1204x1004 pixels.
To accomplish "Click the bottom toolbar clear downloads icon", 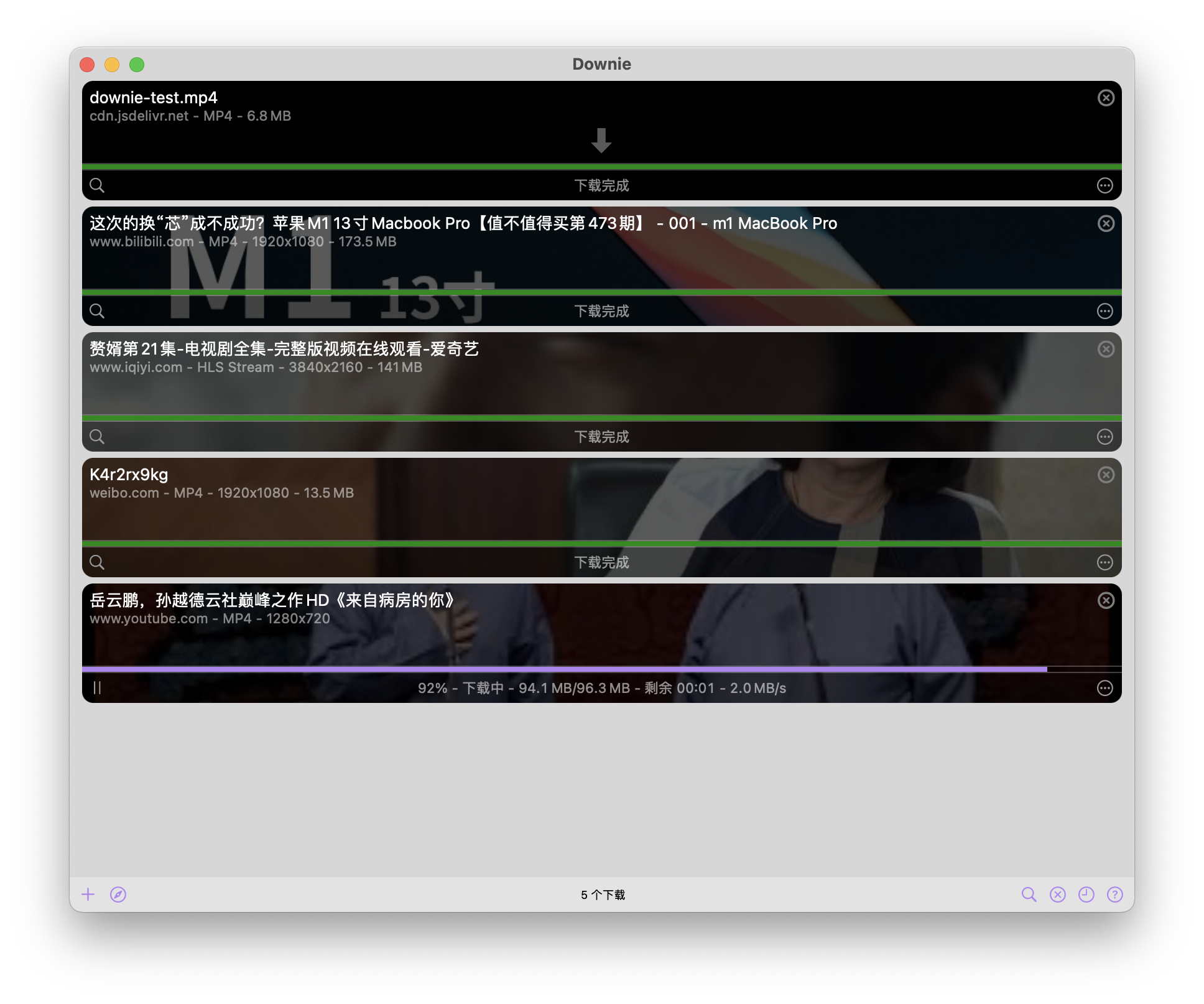I will coord(1057,895).
